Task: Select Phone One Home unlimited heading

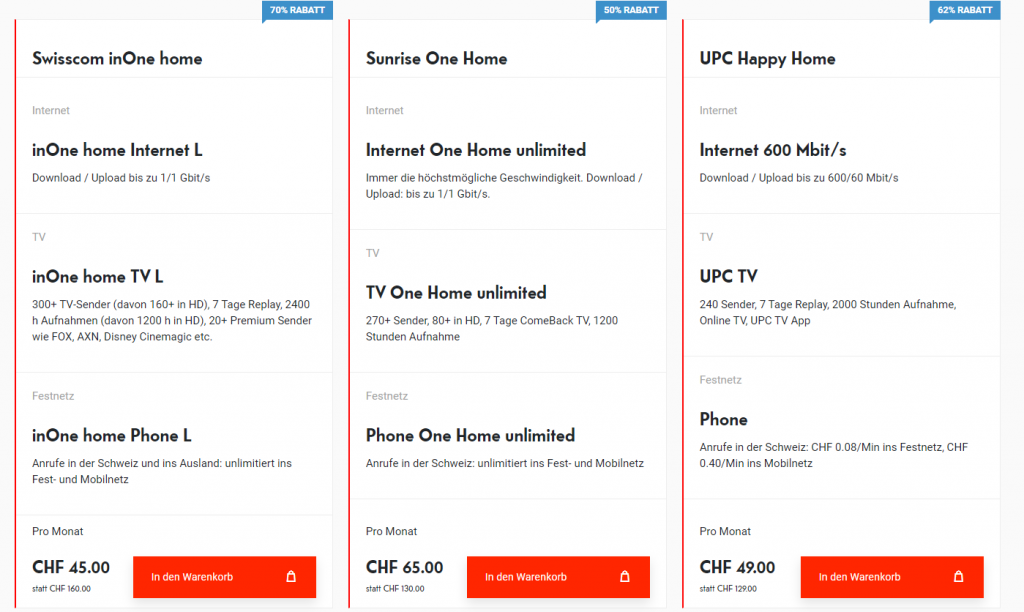Action: point(470,436)
